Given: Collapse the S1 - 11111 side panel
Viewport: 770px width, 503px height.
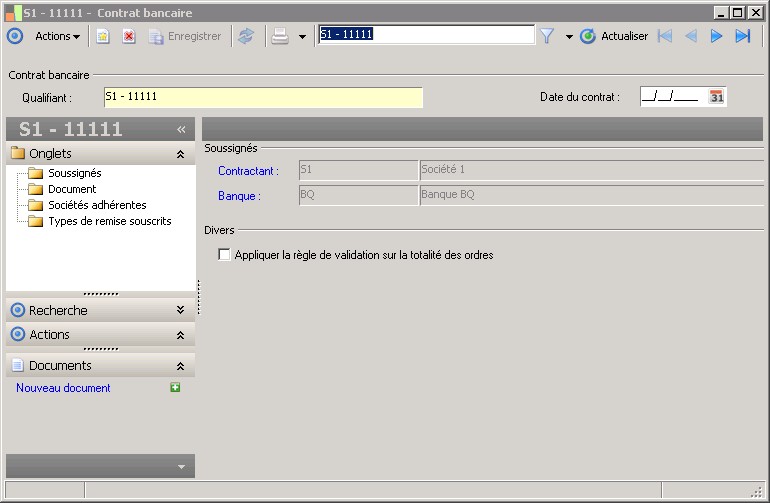Looking at the screenshot, I should tap(181, 129).
